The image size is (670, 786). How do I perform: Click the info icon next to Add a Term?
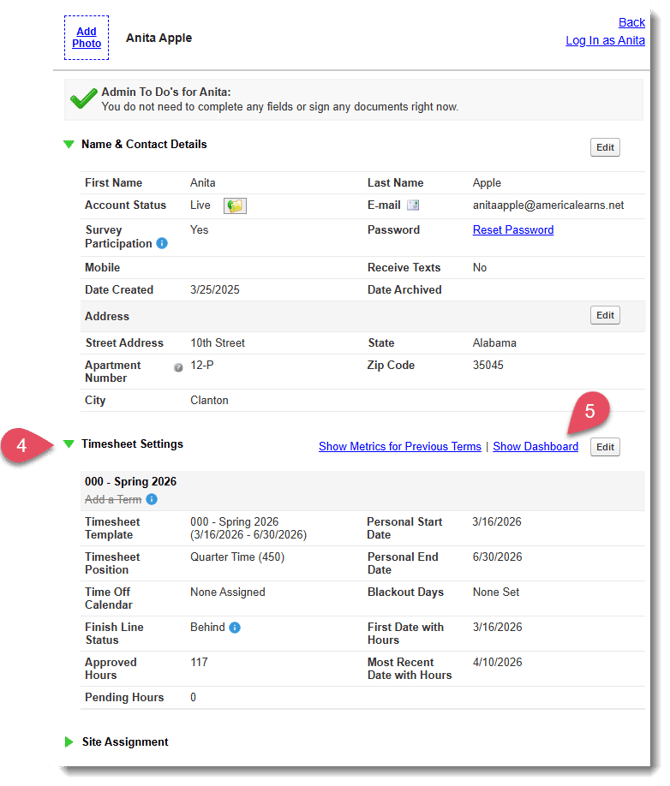(152, 499)
